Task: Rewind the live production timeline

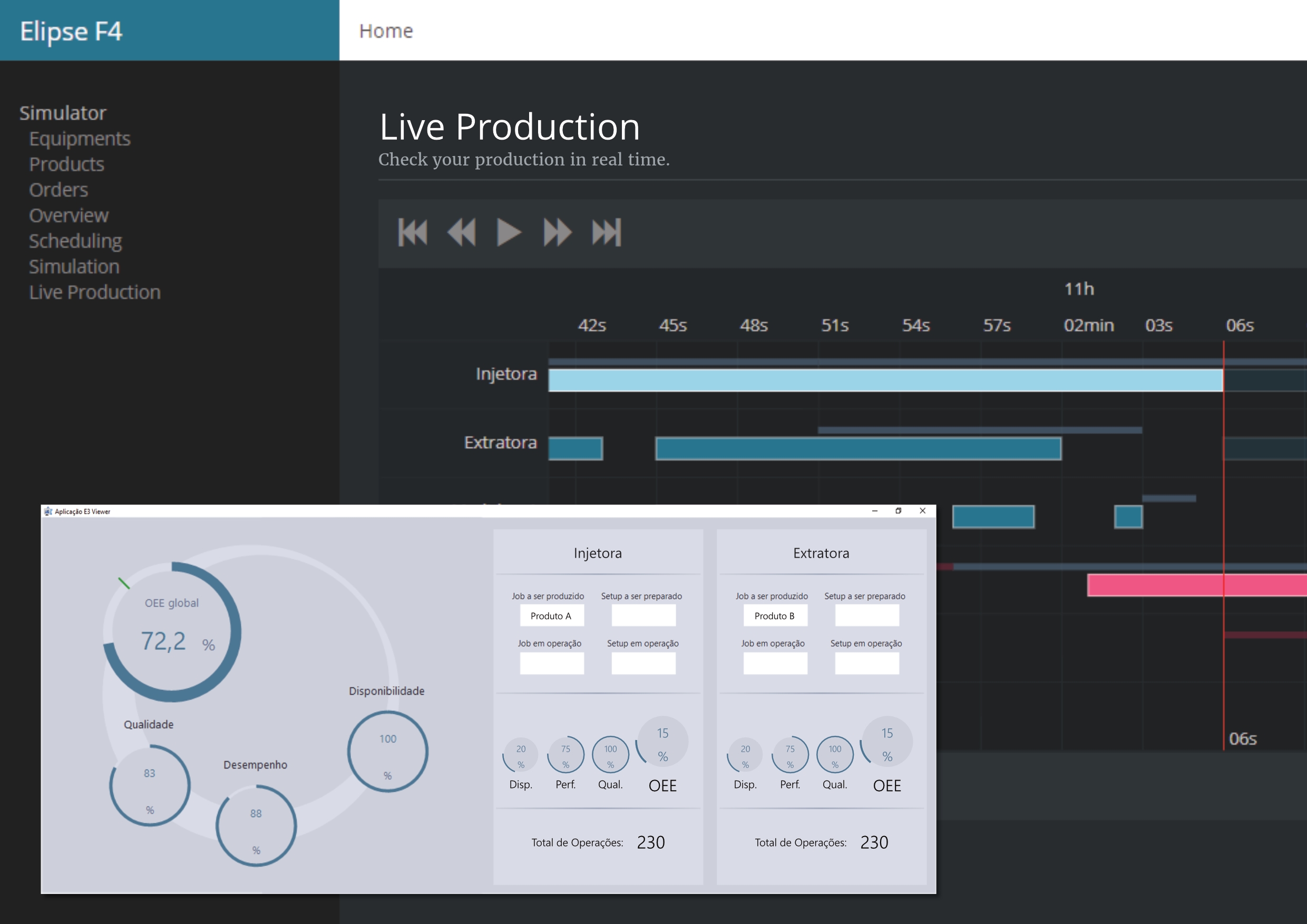Action: [461, 232]
